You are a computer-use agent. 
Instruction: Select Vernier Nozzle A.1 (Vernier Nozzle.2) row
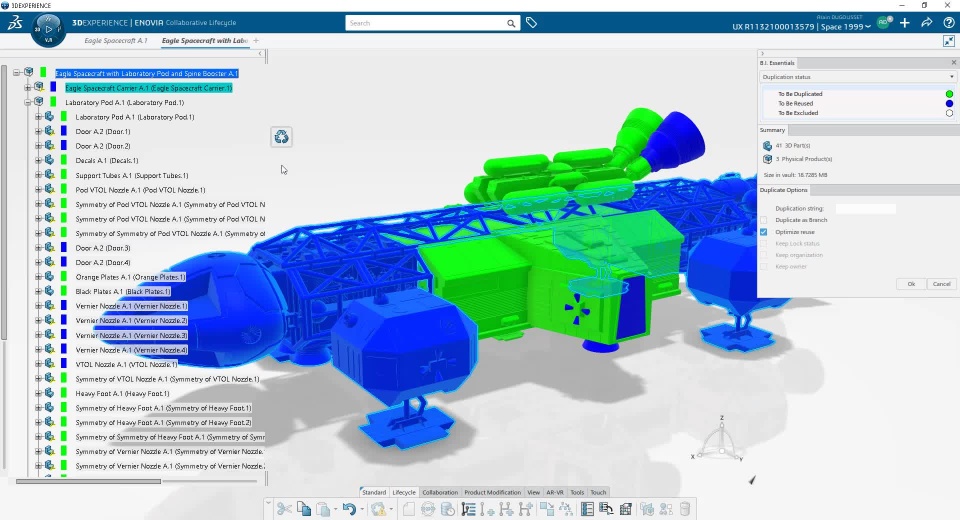coord(132,320)
